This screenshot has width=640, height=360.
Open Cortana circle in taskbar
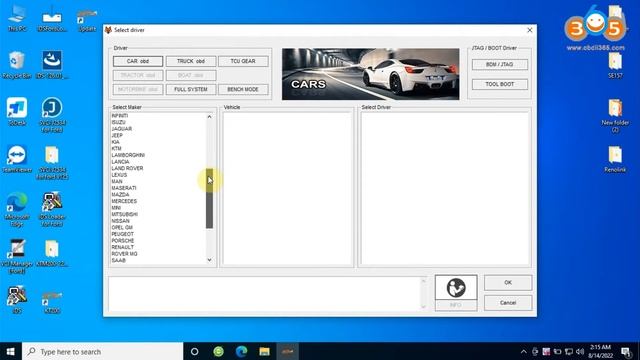[195, 351]
